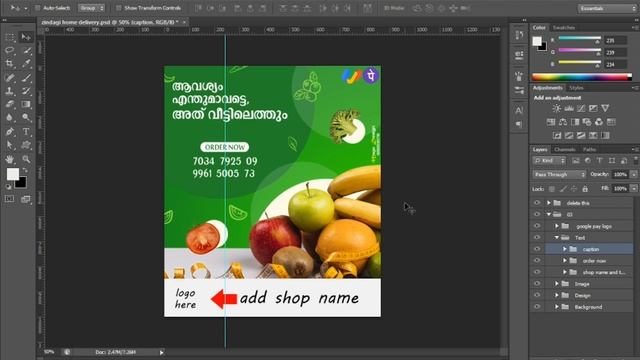Select the Pen tool

tap(9, 131)
